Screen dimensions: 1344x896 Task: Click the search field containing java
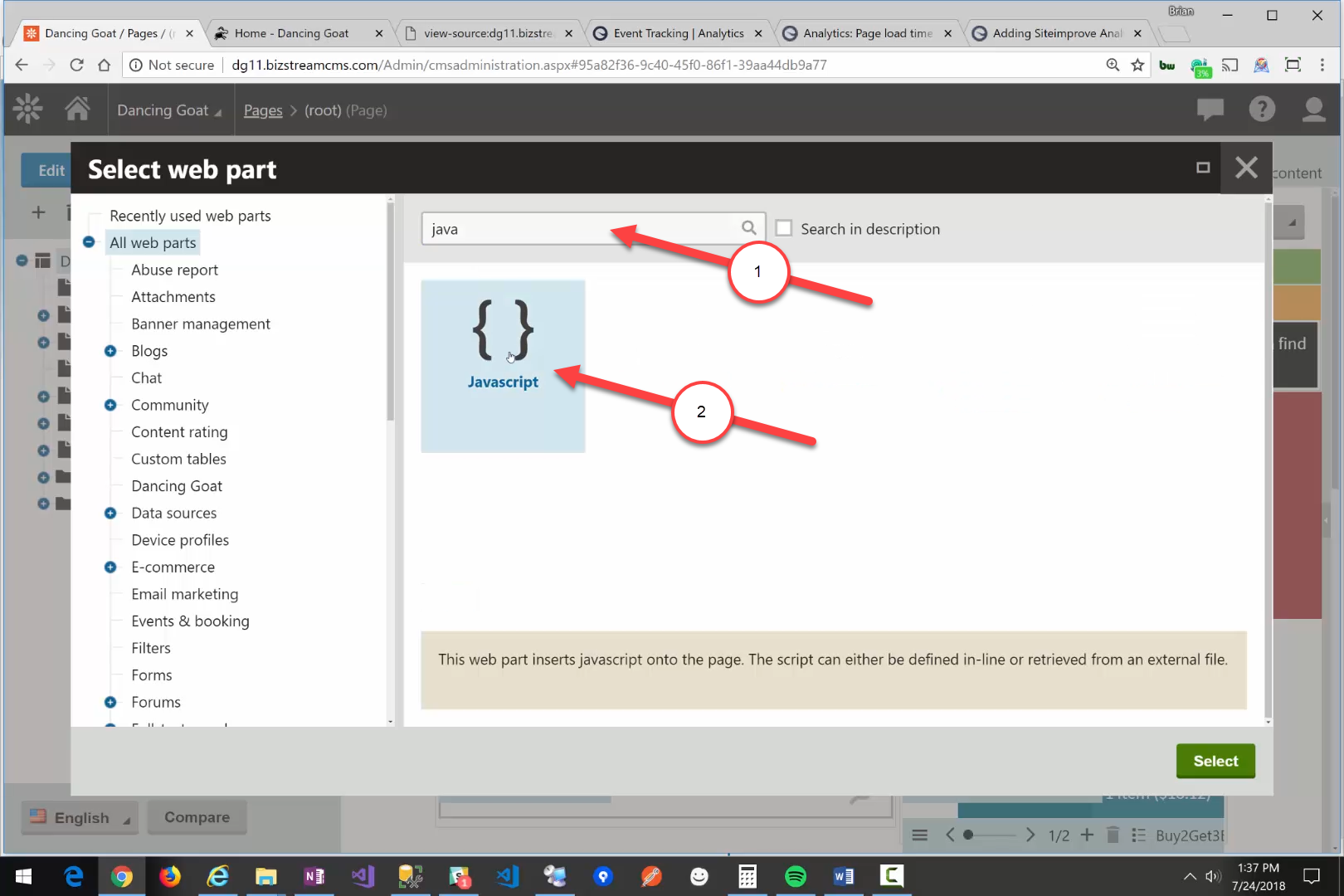tap(581, 228)
